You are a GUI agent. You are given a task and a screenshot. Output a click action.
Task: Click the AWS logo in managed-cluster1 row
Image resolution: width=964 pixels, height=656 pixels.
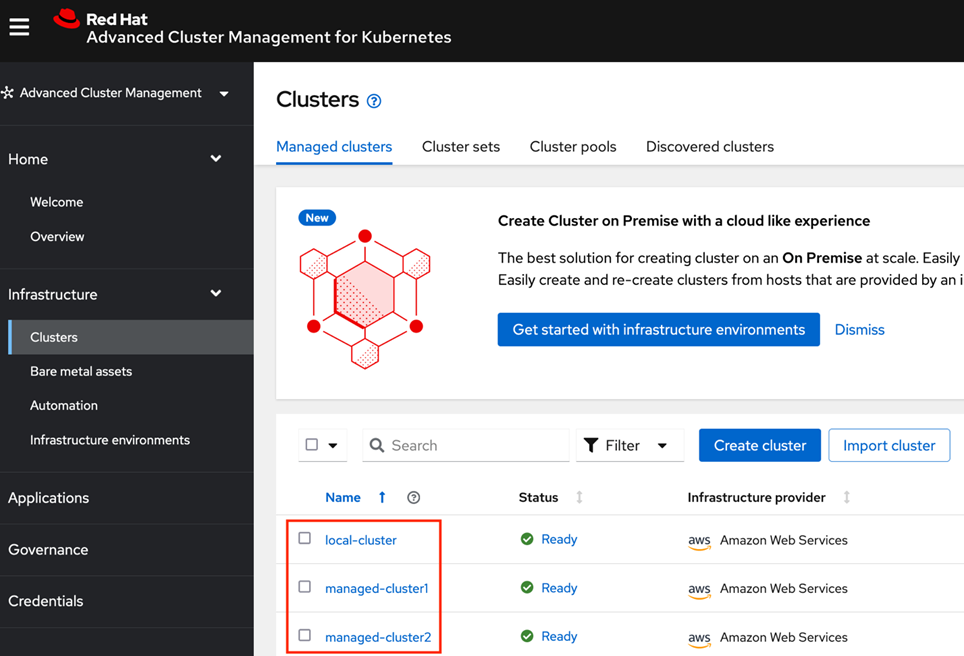point(699,590)
